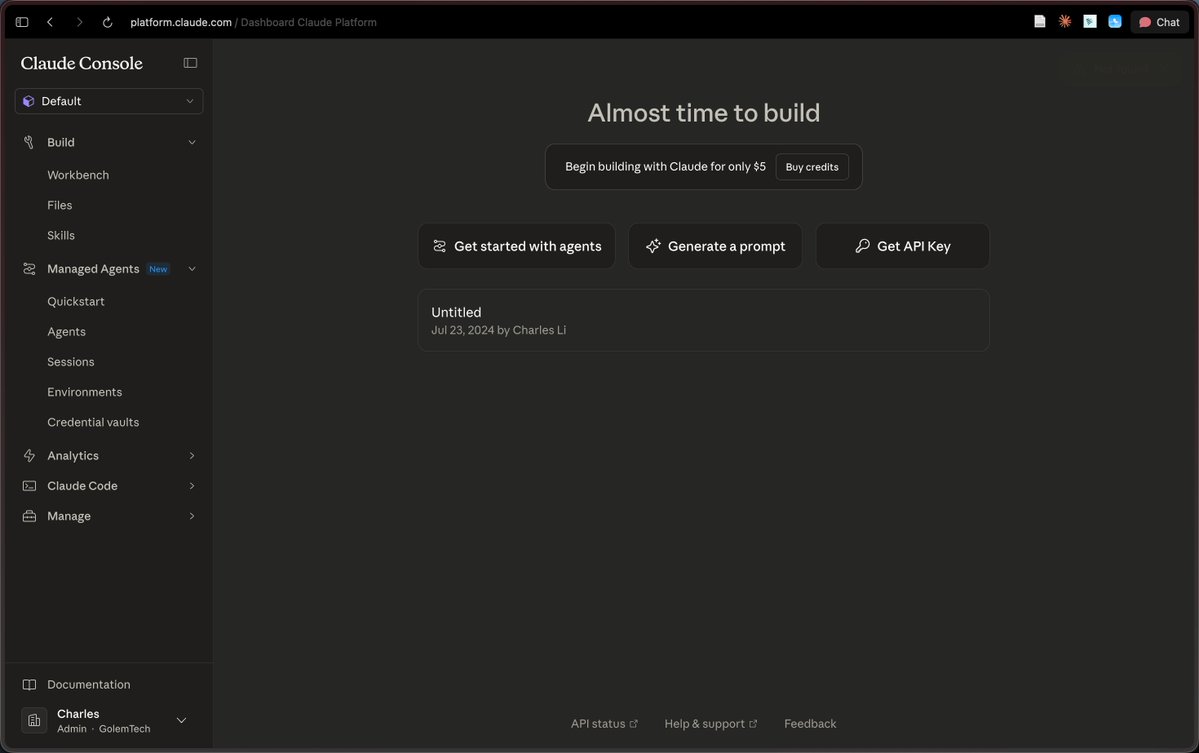Expand the Analytics section chevron

[x=192, y=456]
